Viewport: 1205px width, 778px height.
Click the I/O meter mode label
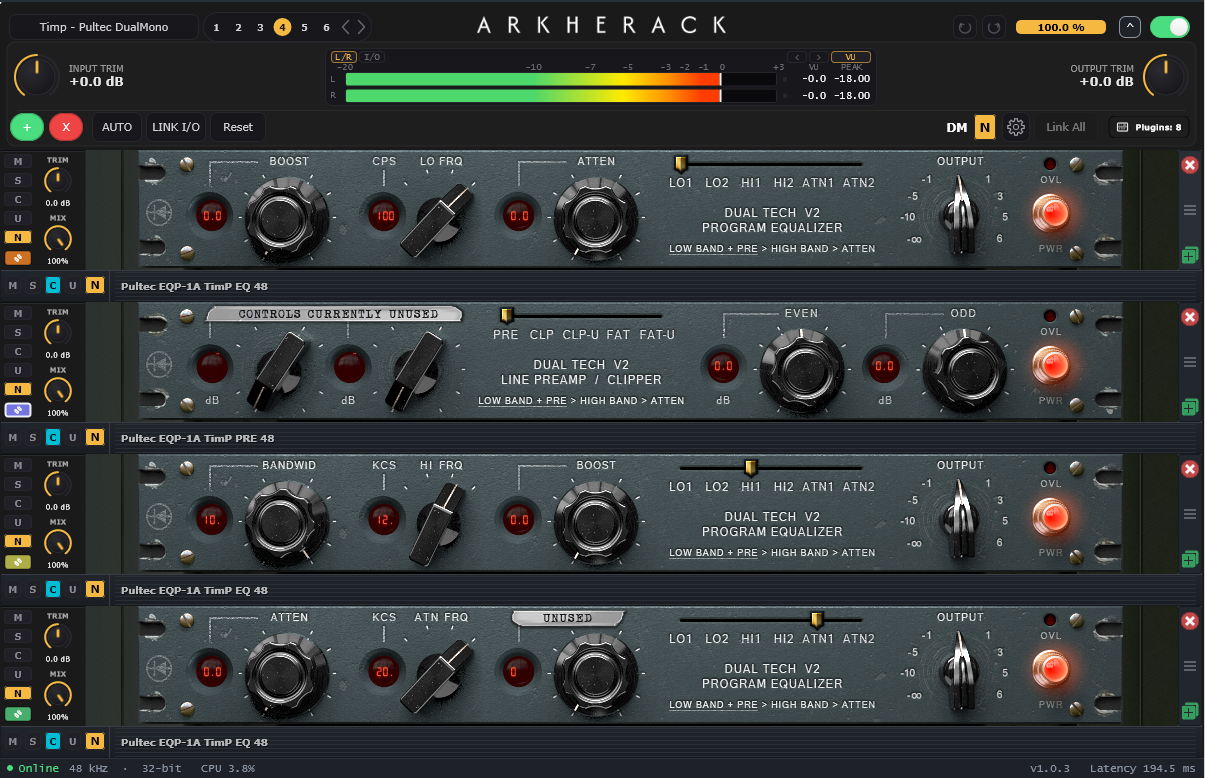click(371, 57)
